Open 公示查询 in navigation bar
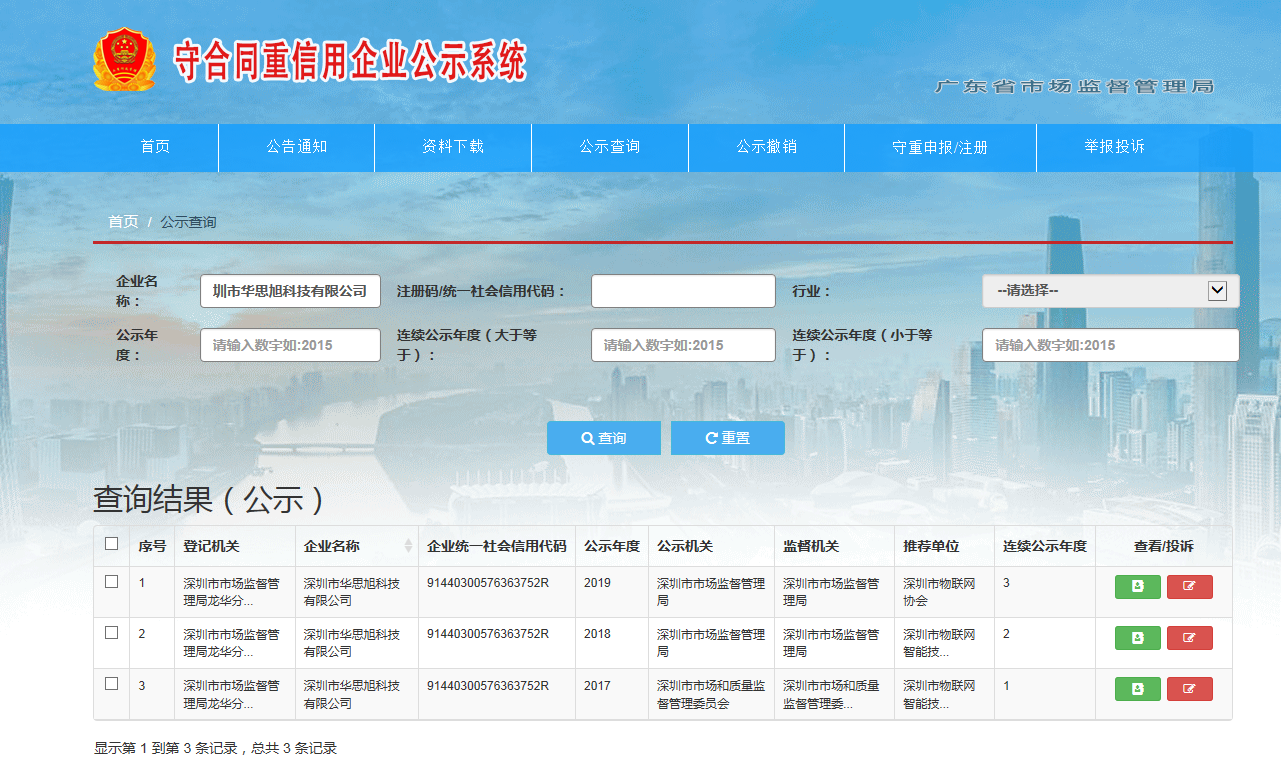Viewport: 1281px width, 770px height. (x=609, y=147)
